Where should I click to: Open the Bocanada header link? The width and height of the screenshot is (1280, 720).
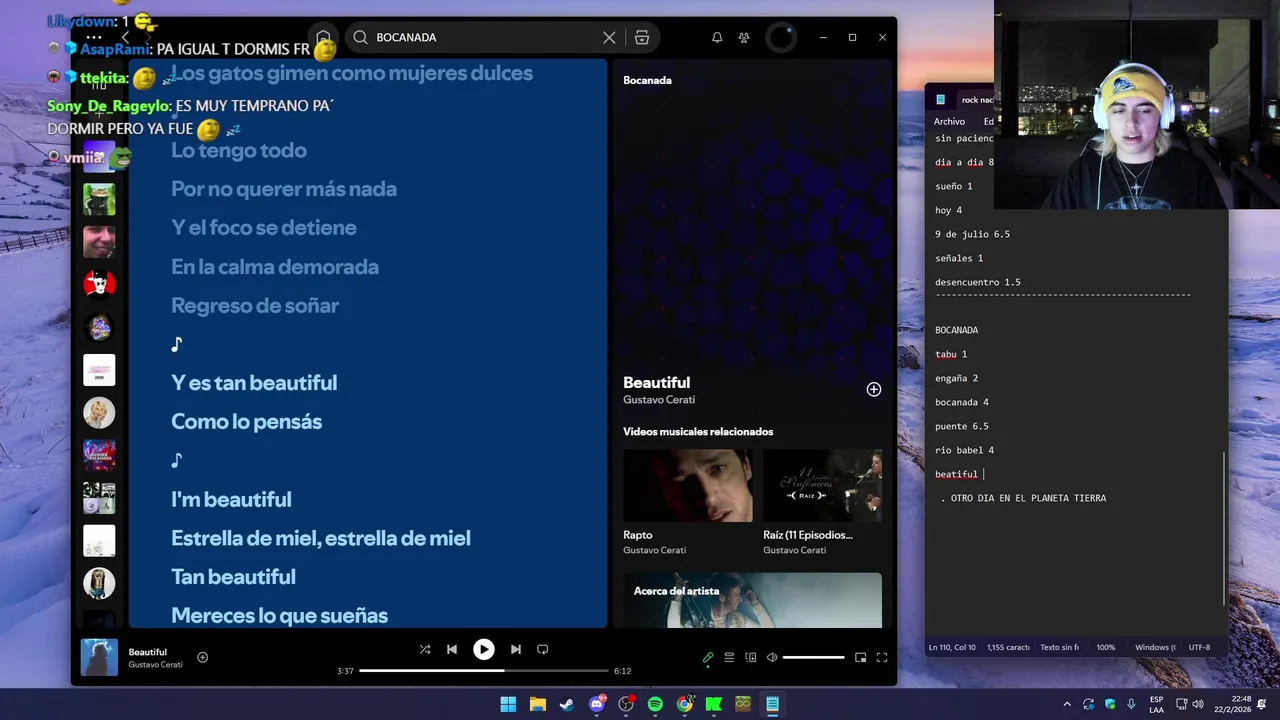[x=647, y=80]
